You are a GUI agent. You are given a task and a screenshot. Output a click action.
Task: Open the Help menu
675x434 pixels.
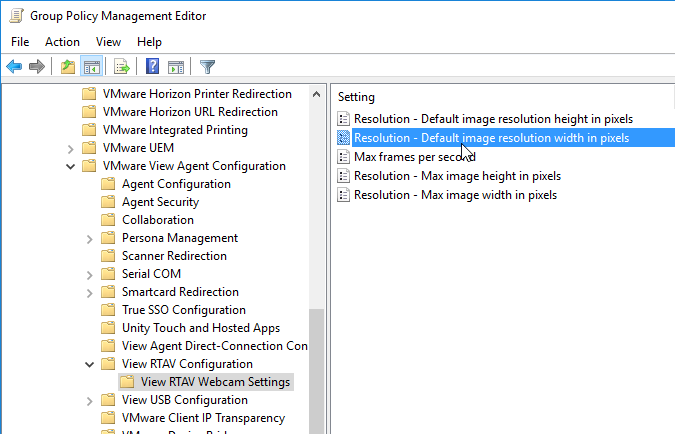tap(149, 42)
